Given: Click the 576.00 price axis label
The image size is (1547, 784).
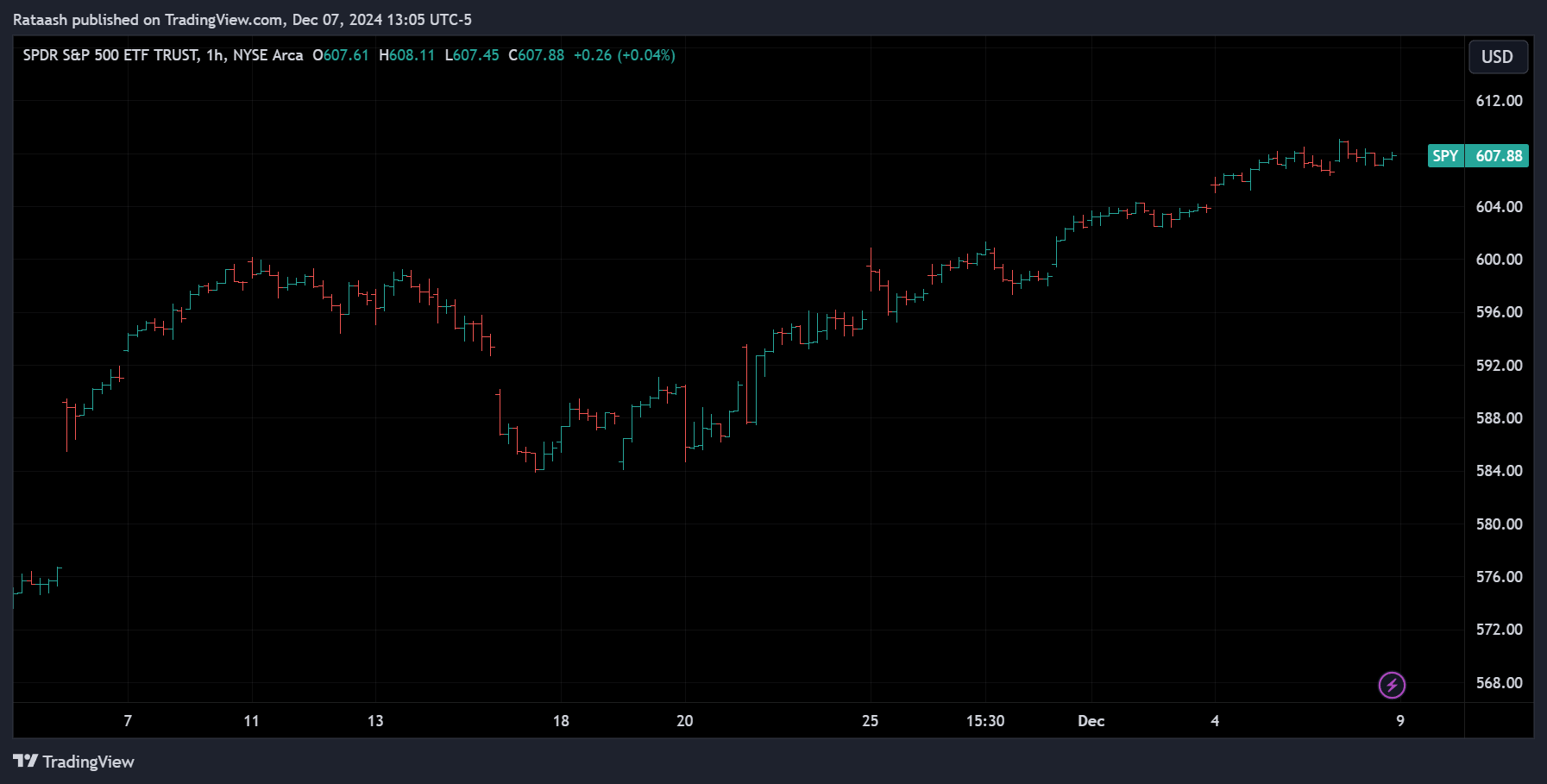Looking at the screenshot, I should coord(1499,577).
